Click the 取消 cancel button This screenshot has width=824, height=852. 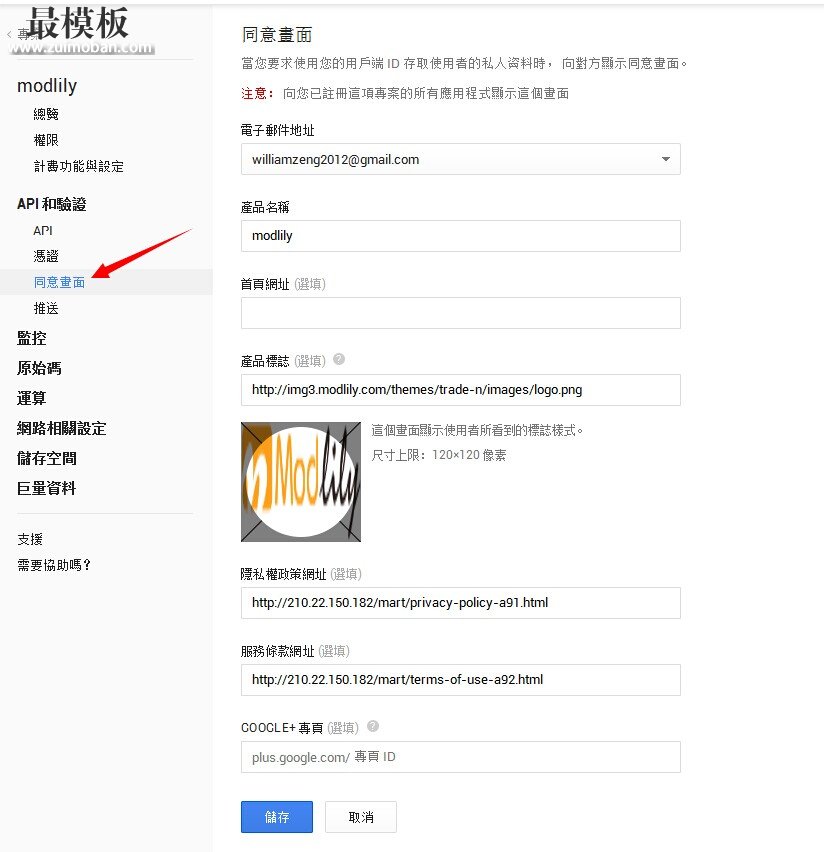(361, 817)
